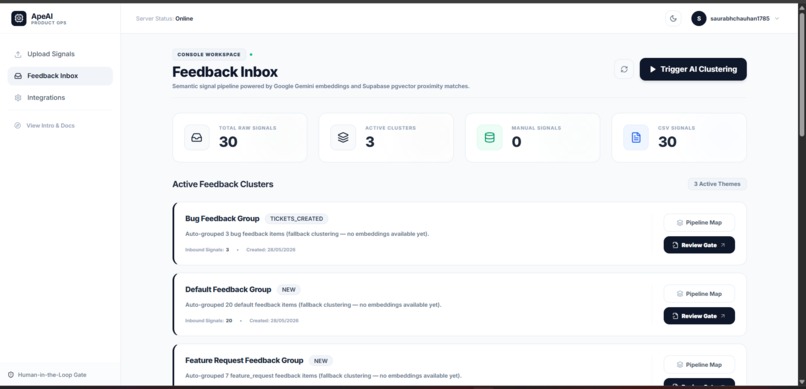This screenshot has height=389, width=806.
Task: Open Review Gate for Bug Feedback Group
Action: point(699,245)
